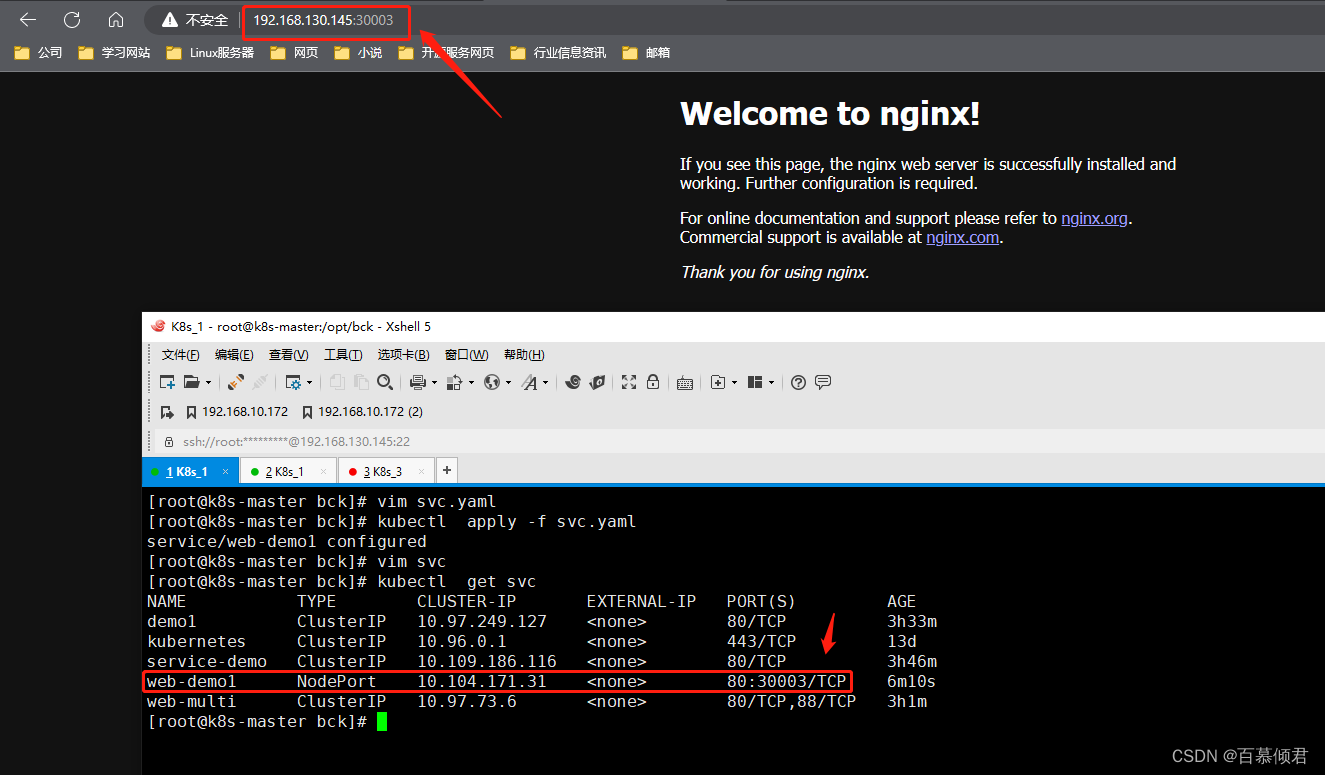Click the 不安全 security warning indicator
The width and height of the screenshot is (1325, 775).
(x=195, y=20)
